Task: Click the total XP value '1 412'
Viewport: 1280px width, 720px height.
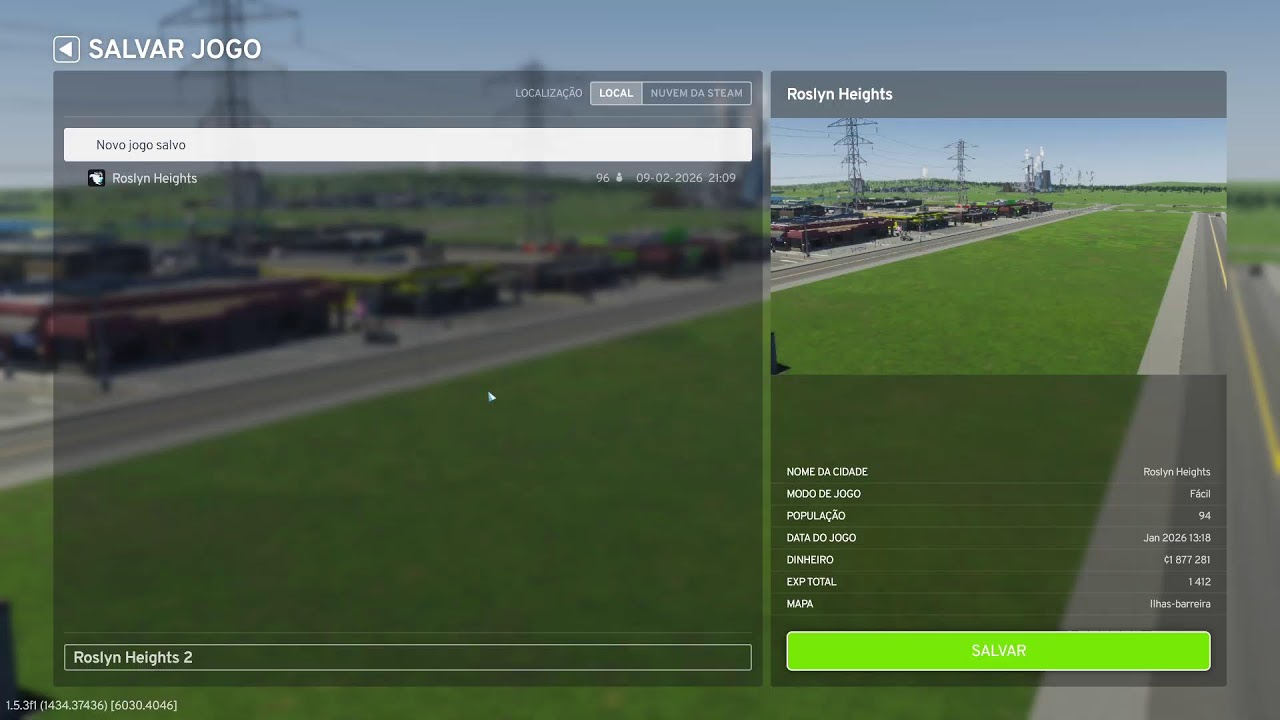Action: pyautogui.click(x=1199, y=582)
